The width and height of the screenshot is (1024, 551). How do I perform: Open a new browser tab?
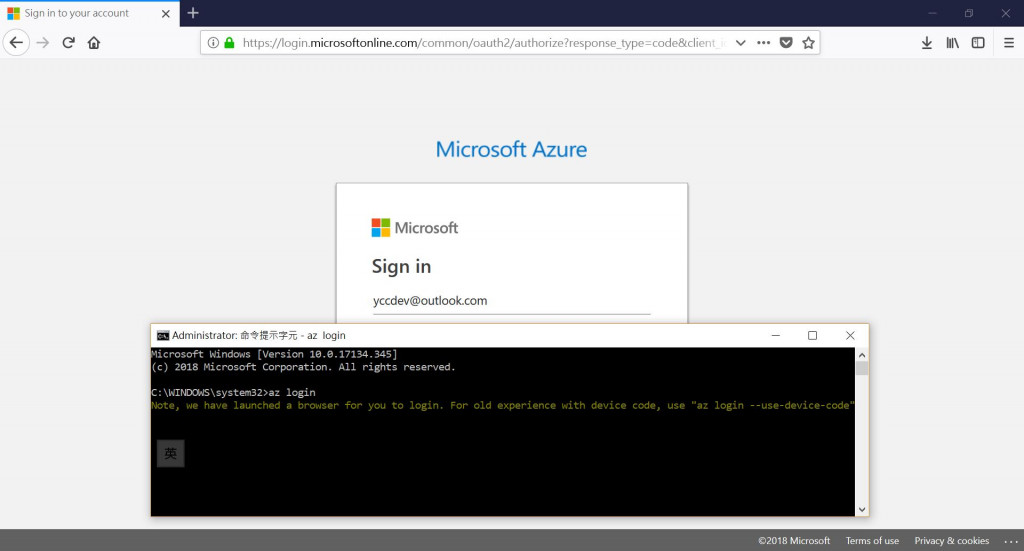click(193, 13)
